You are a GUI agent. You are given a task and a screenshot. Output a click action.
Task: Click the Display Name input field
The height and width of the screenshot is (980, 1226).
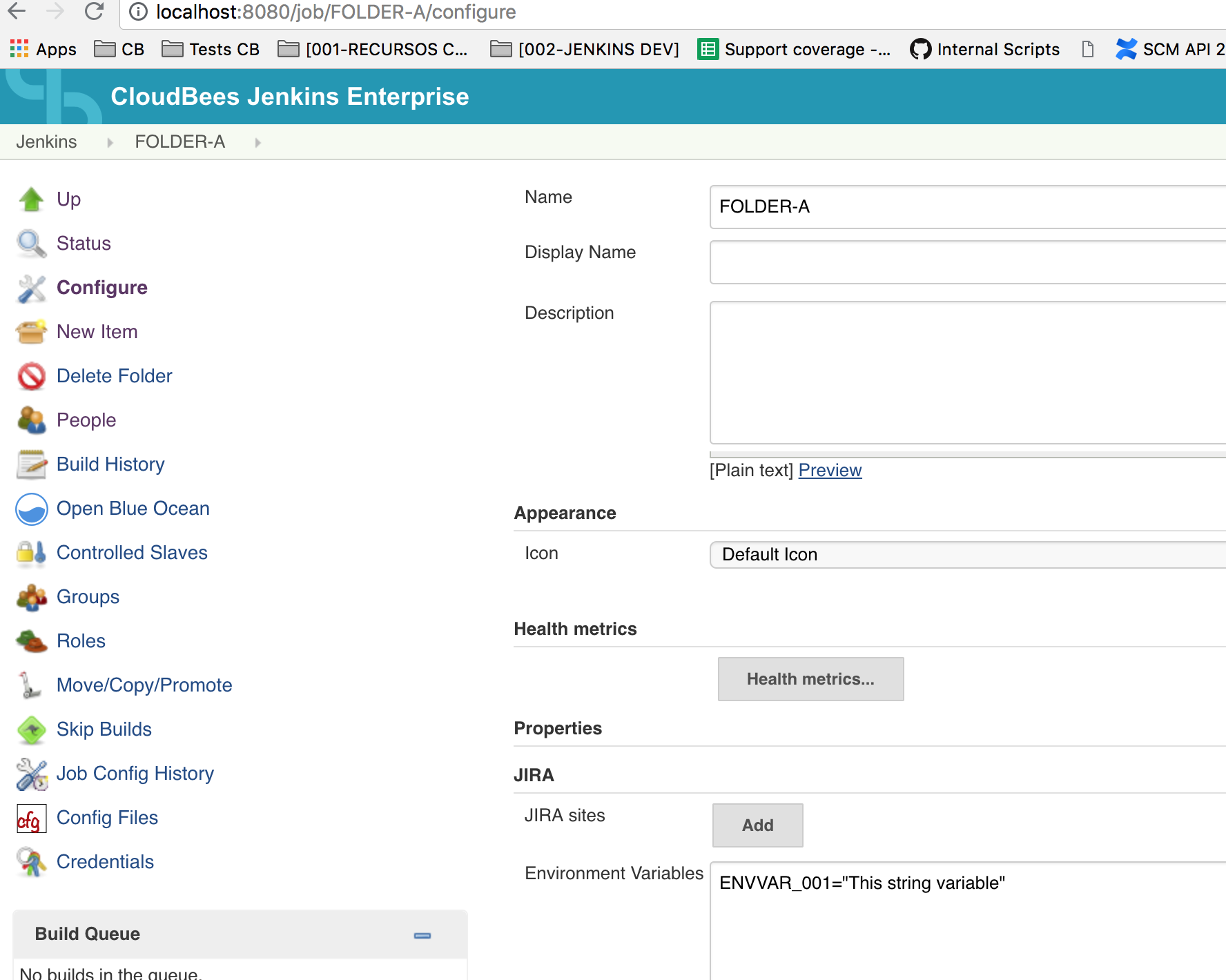coord(968,262)
